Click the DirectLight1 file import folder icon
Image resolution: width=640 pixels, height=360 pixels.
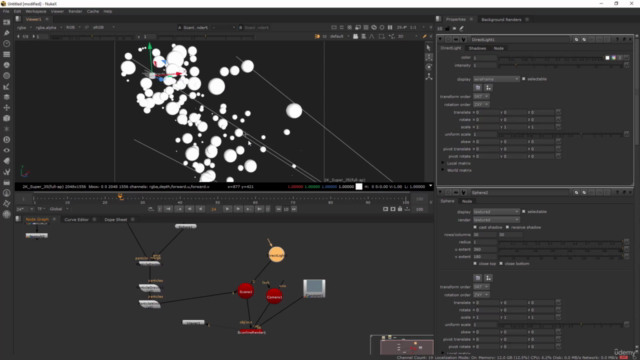click(478, 87)
